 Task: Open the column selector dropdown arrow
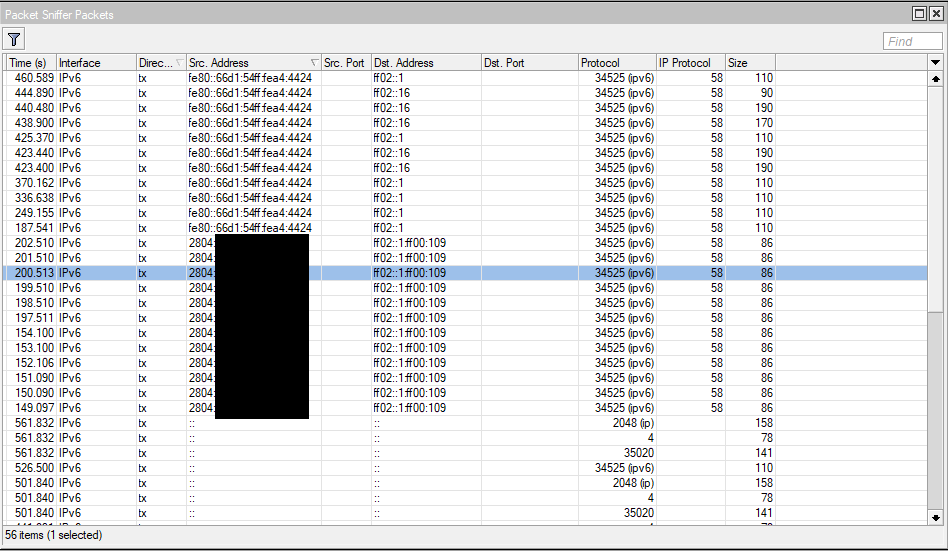(935, 63)
